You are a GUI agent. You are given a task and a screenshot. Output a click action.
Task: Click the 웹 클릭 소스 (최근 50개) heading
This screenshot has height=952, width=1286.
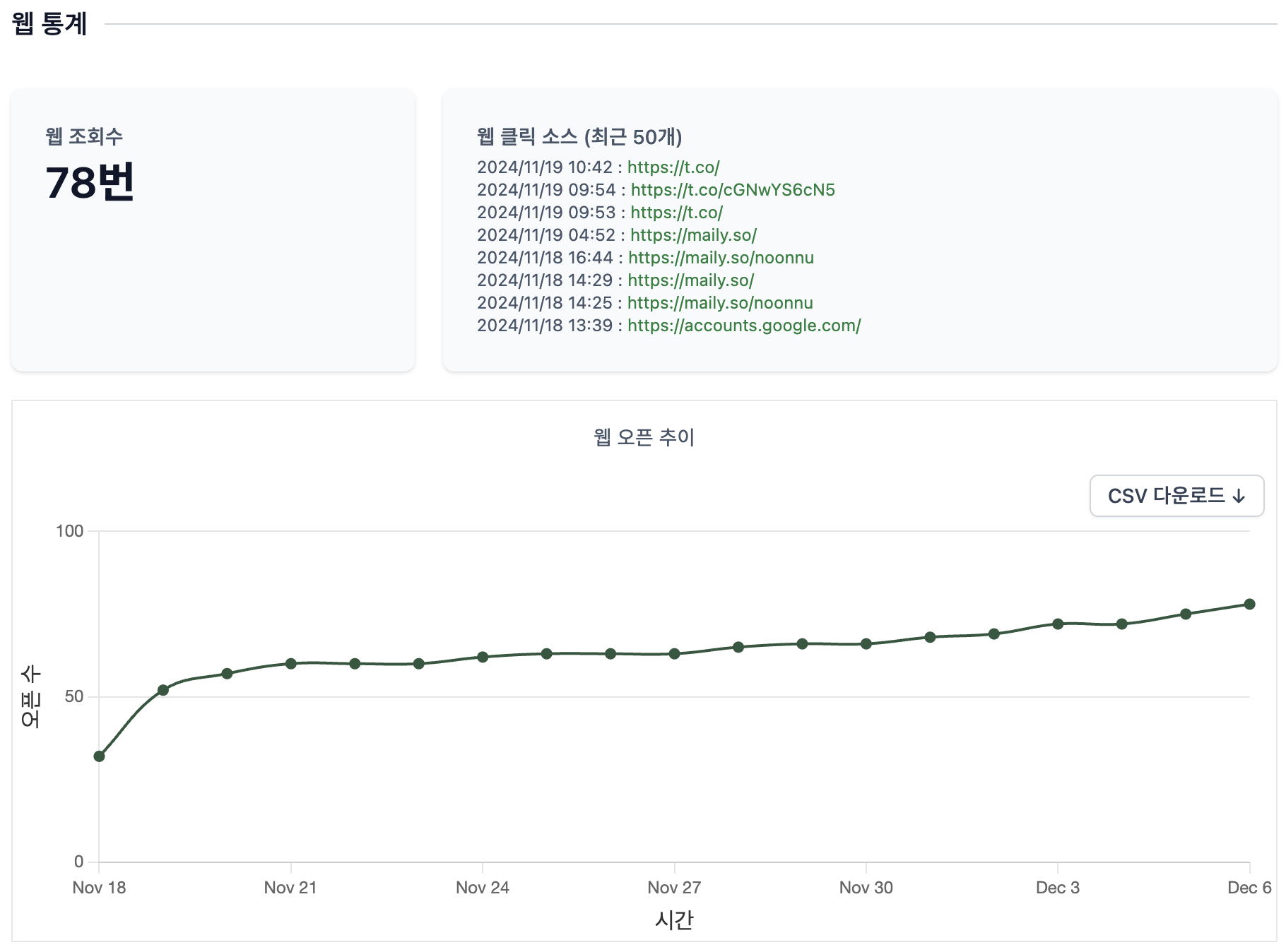579,136
